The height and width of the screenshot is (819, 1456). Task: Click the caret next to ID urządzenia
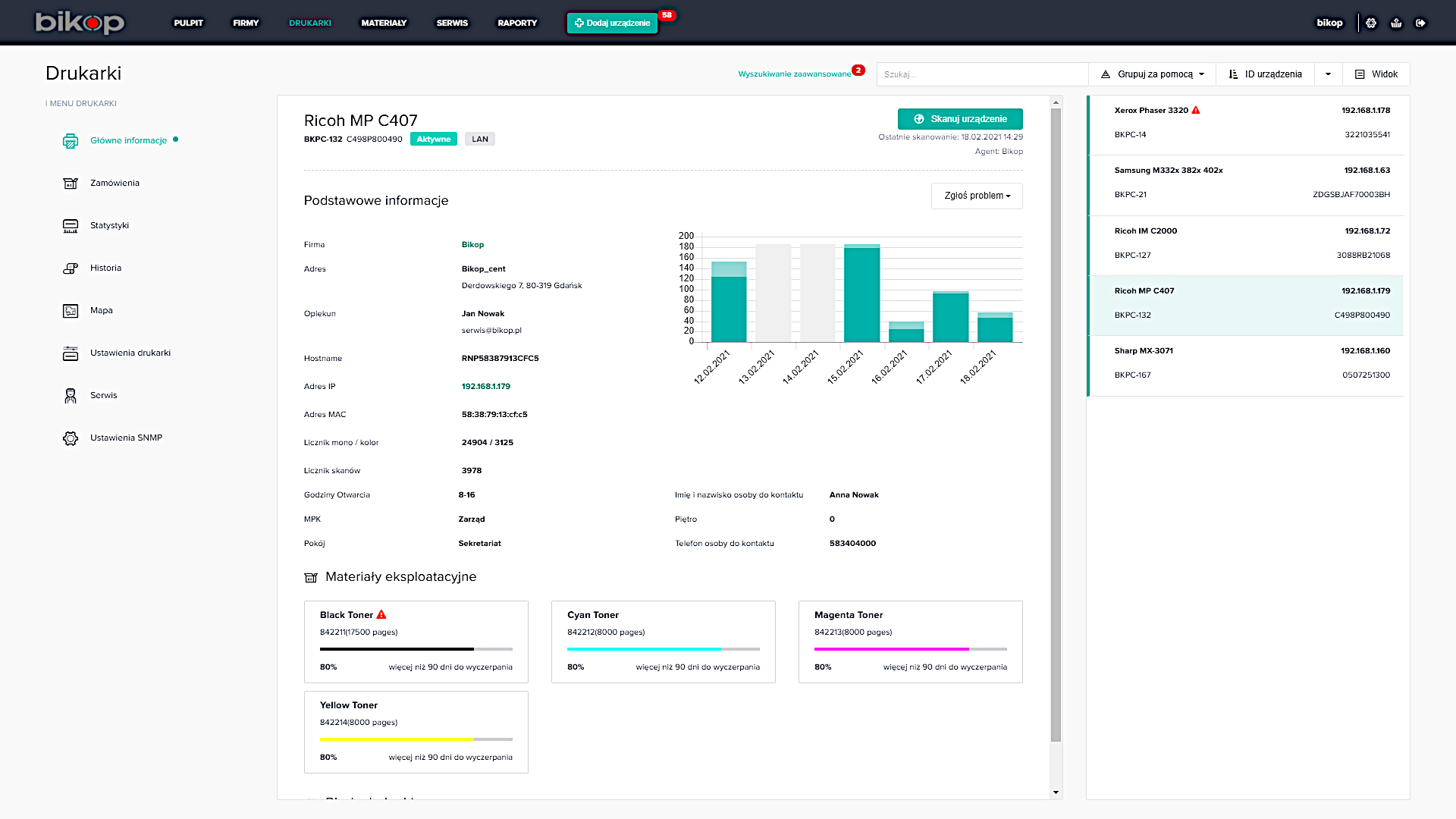coord(1328,74)
